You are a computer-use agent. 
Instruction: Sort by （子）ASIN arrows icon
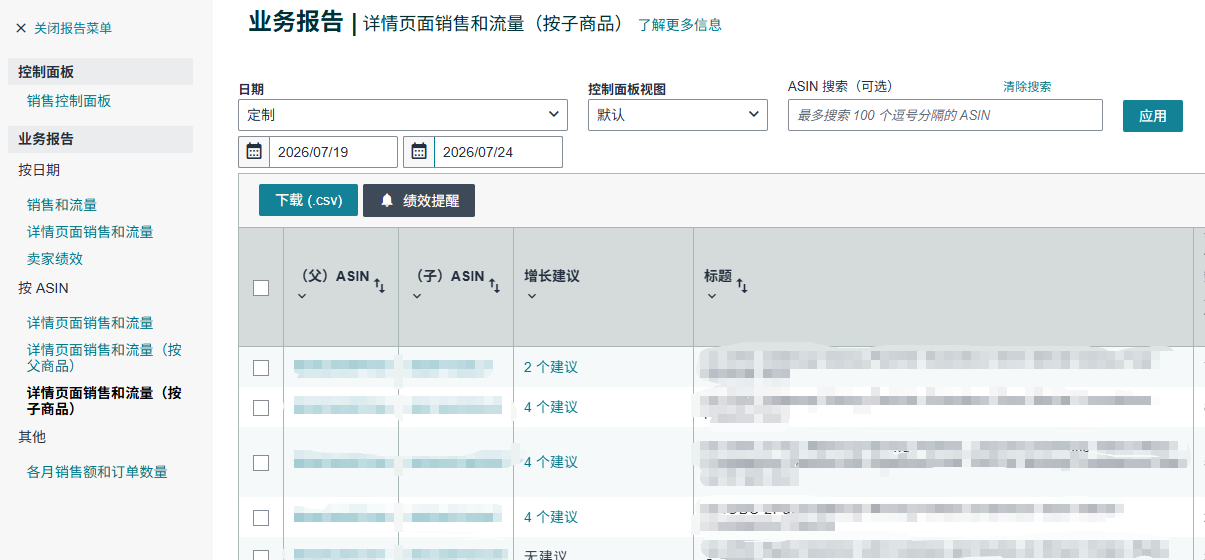(494, 286)
